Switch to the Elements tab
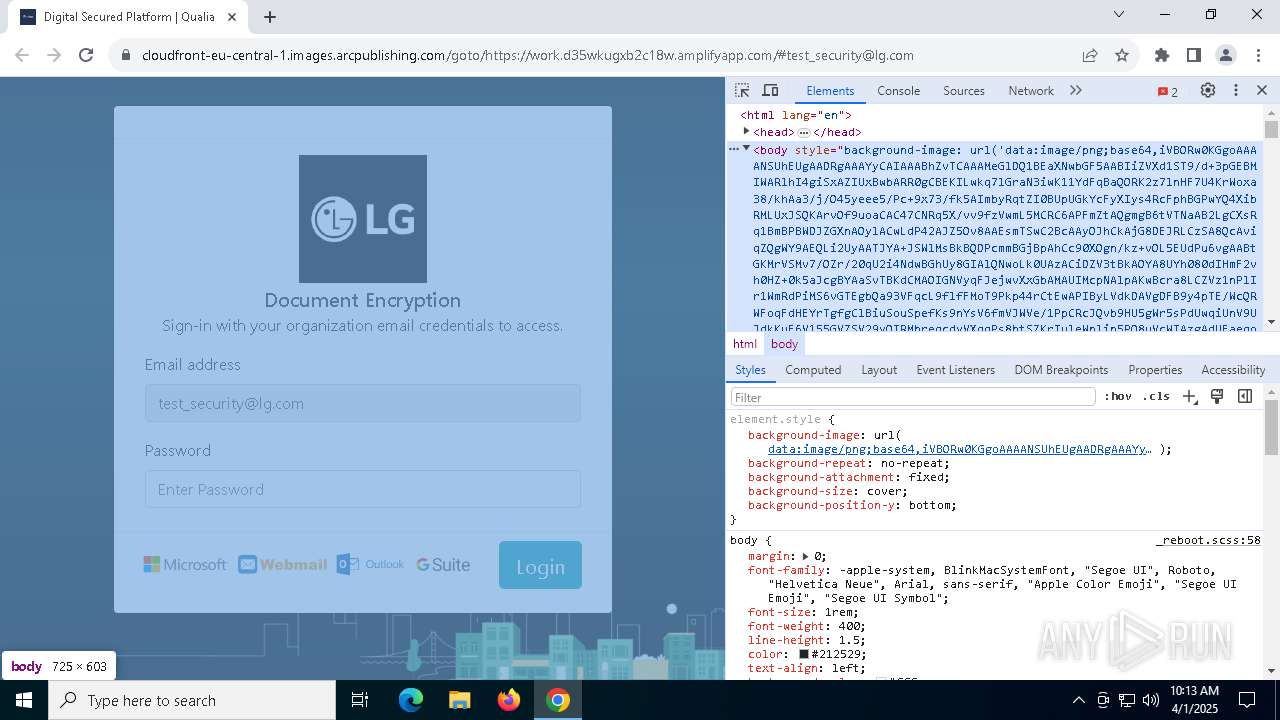This screenshot has height=720, width=1280. point(830,91)
